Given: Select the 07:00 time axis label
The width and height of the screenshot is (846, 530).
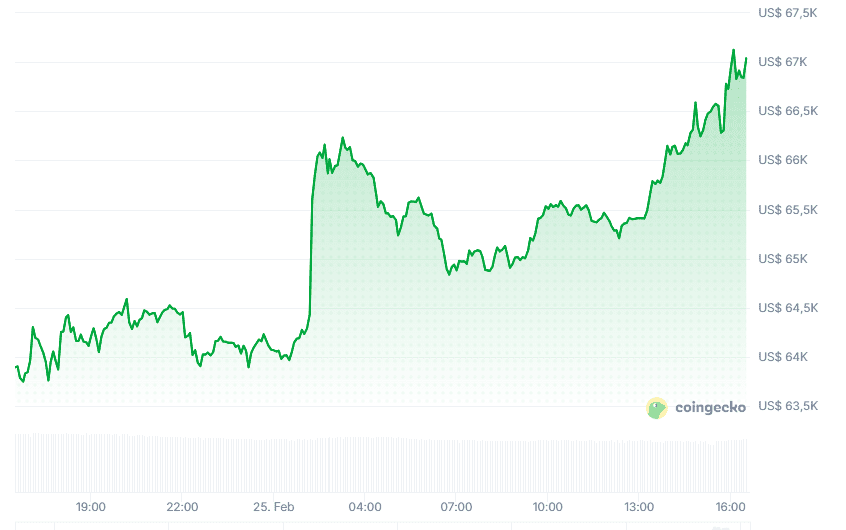Looking at the screenshot, I should 456,507.
